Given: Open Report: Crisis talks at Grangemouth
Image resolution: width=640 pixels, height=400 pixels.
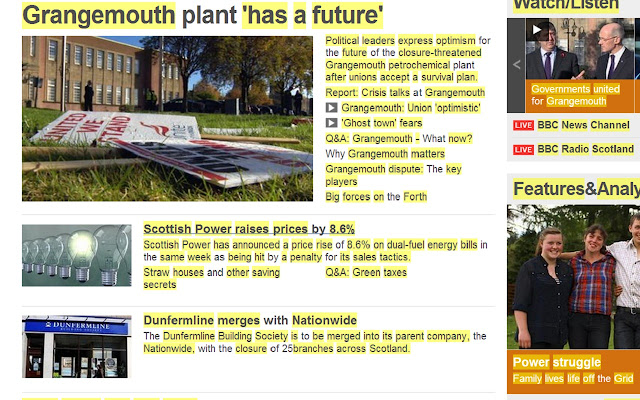Looking at the screenshot, I should (x=405, y=93).
